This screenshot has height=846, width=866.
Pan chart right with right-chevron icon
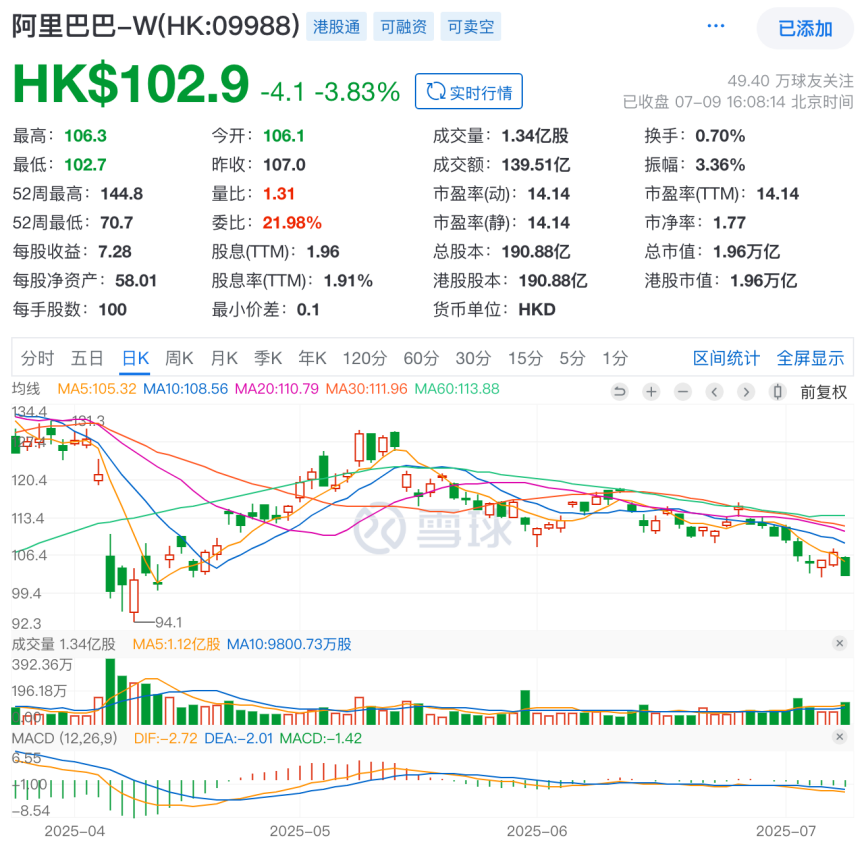pos(746,392)
